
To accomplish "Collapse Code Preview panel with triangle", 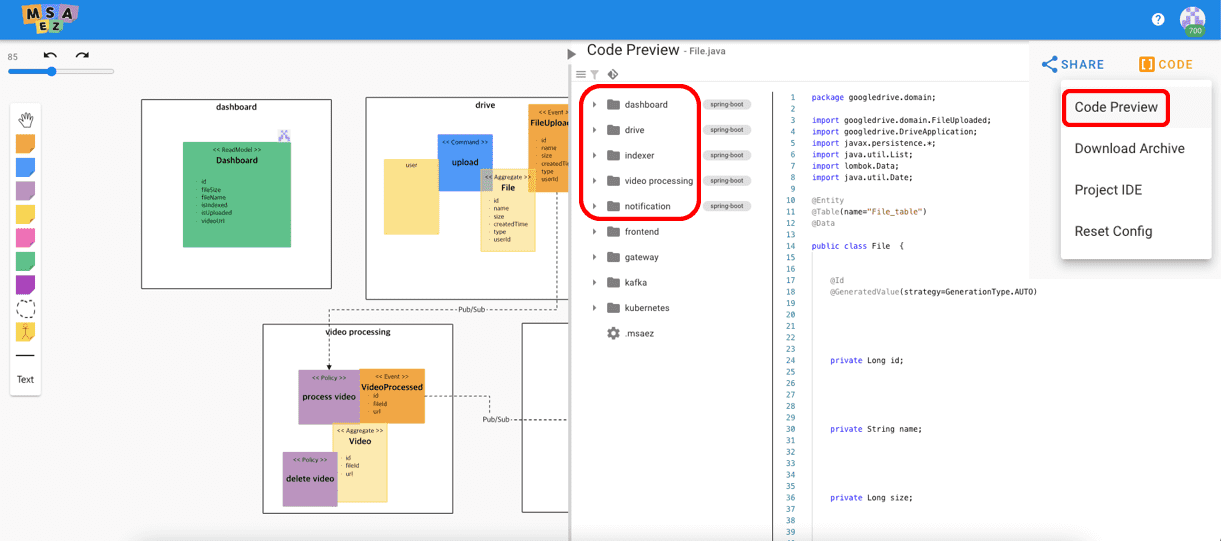I will [x=572, y=54].
